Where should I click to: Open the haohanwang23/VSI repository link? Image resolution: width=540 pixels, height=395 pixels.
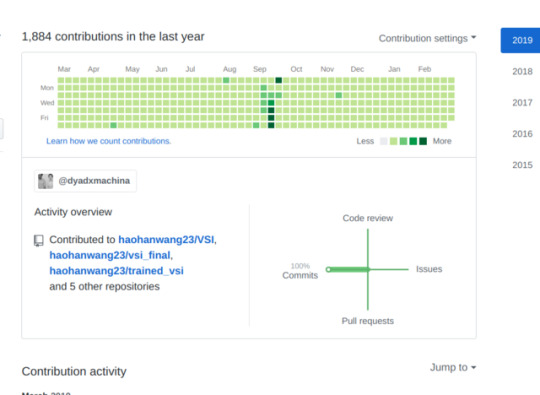tap(166, 240)
